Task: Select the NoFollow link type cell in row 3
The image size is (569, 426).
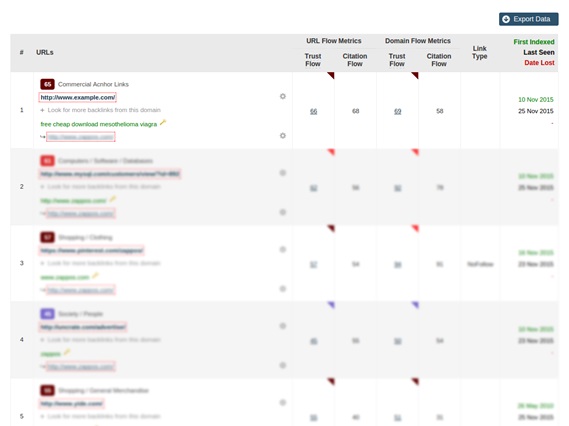Action: [480, 264]
